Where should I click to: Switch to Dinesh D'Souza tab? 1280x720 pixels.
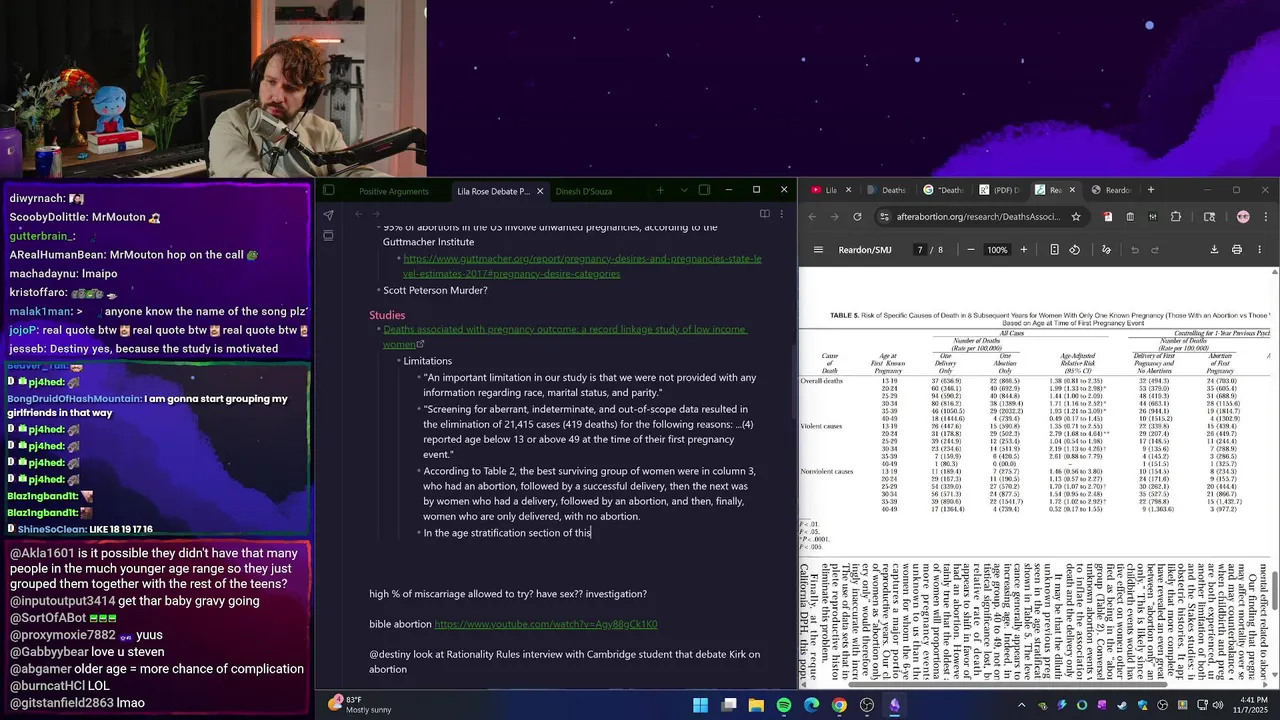pyautogui.click(x=584, y=191)
